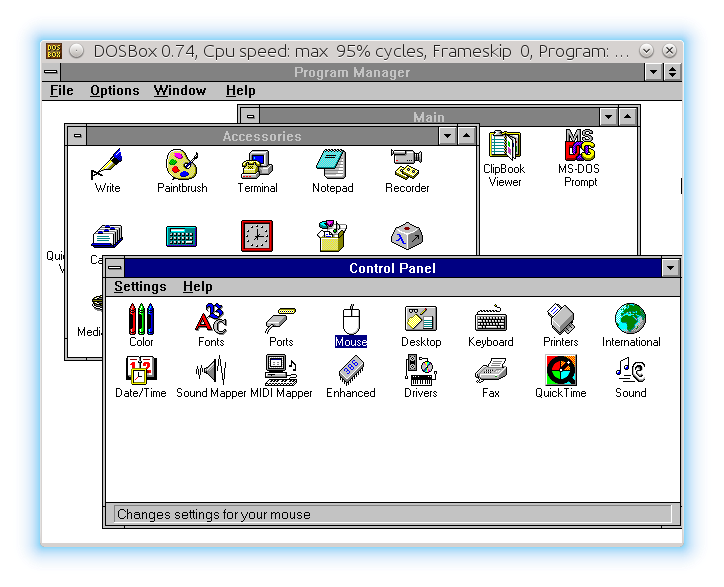Screen dimensions: 724x587
Task: Open Program Manager control menu box
Action: click(x=51, y=72)
